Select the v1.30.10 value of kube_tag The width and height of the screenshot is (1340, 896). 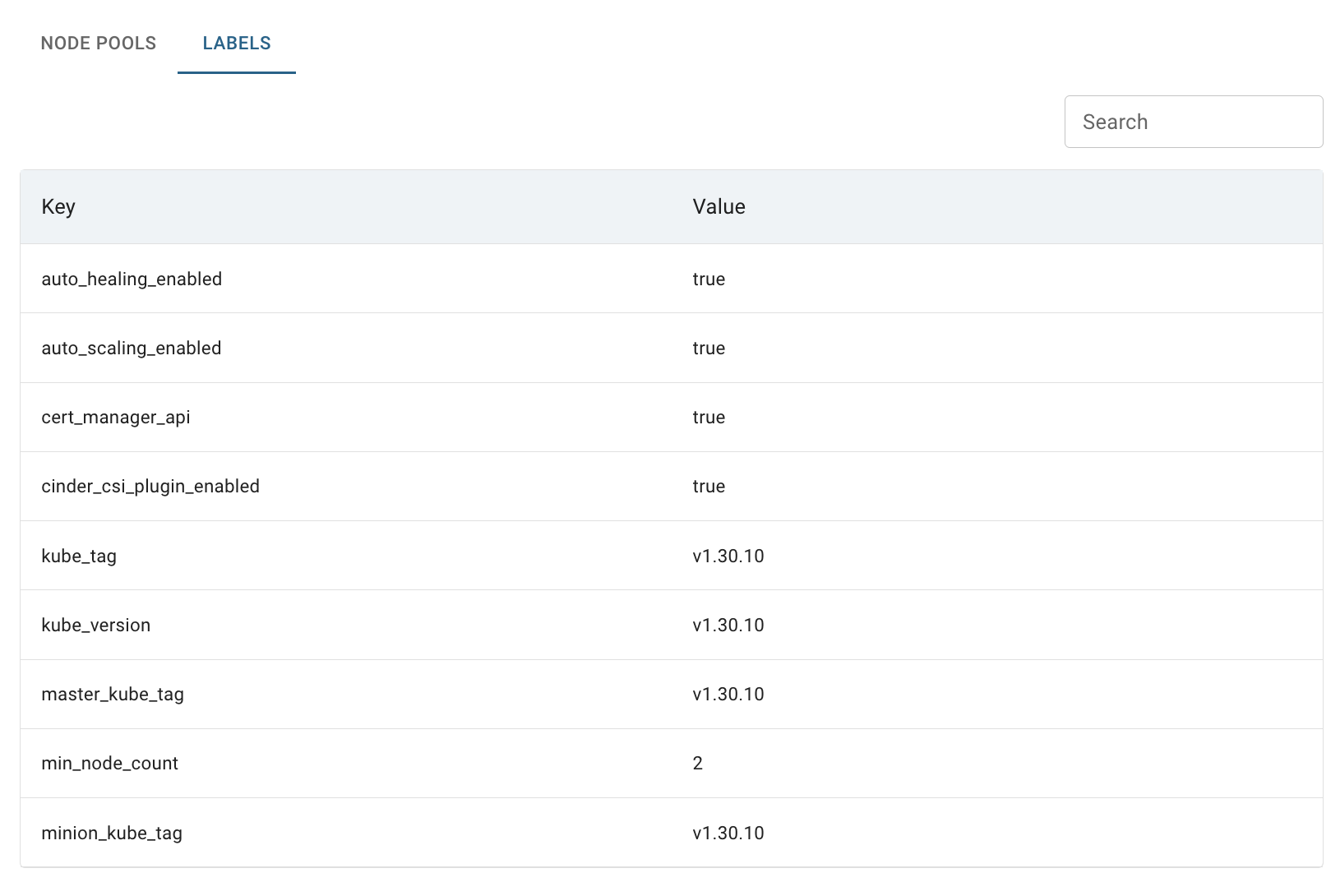728,557
